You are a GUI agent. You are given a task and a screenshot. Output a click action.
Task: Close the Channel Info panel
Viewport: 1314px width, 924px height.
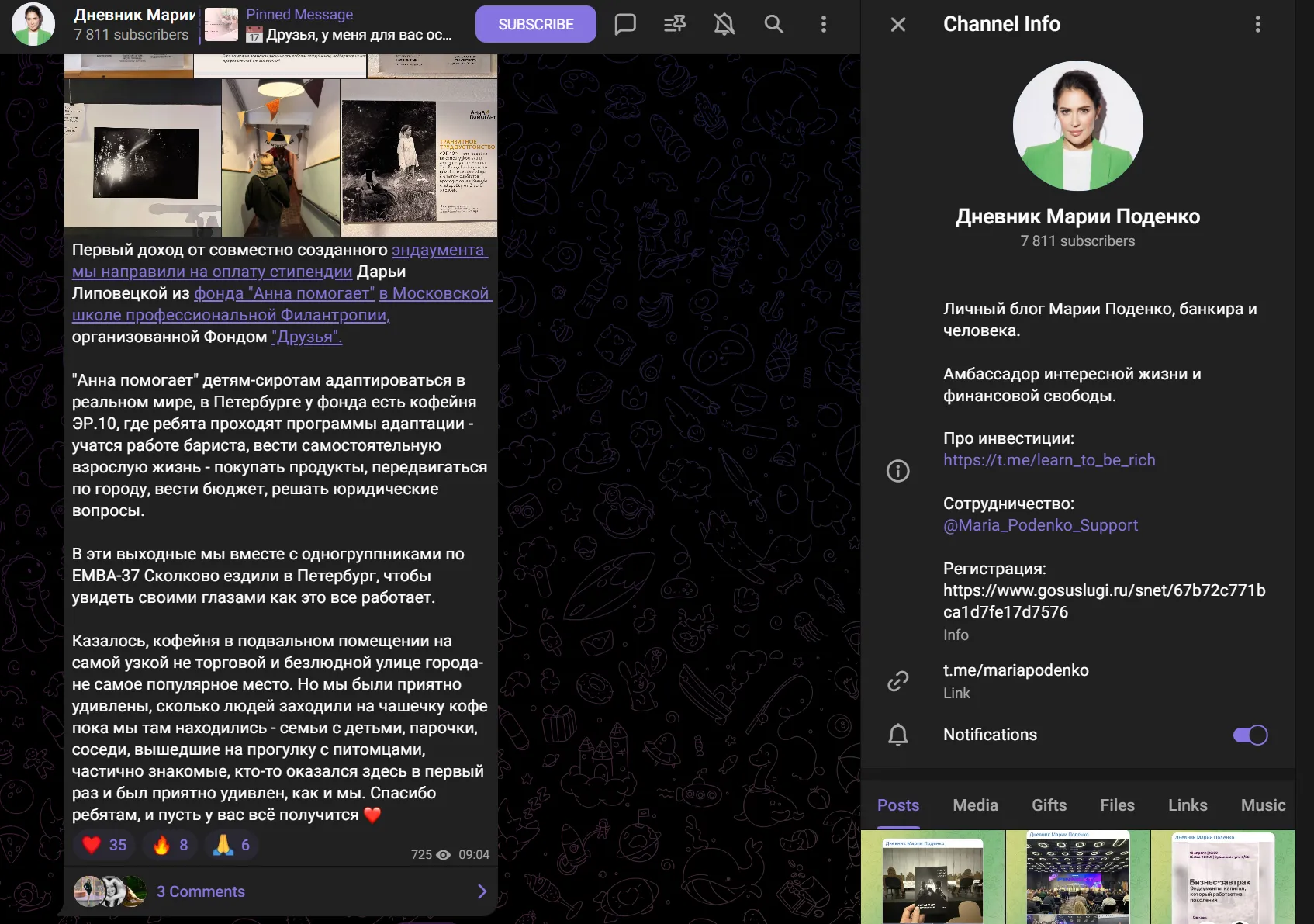pos(898,24)
